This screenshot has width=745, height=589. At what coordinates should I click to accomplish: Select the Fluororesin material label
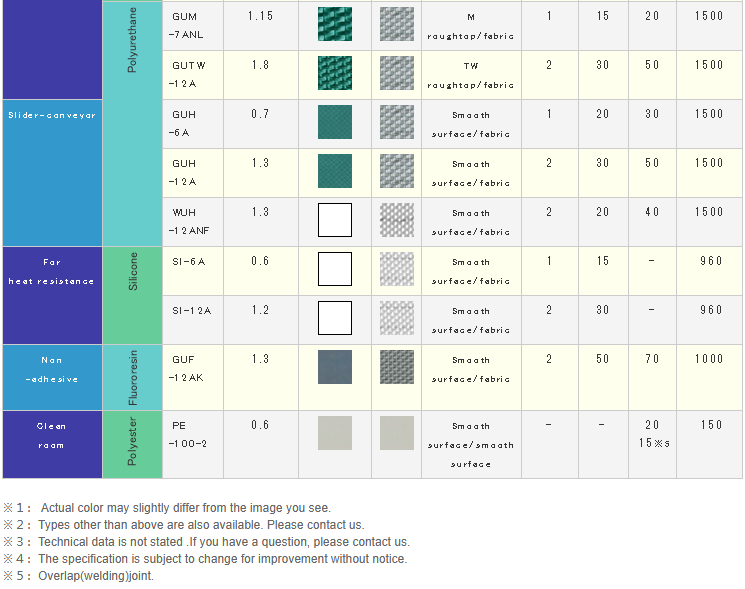coord(133,376)
